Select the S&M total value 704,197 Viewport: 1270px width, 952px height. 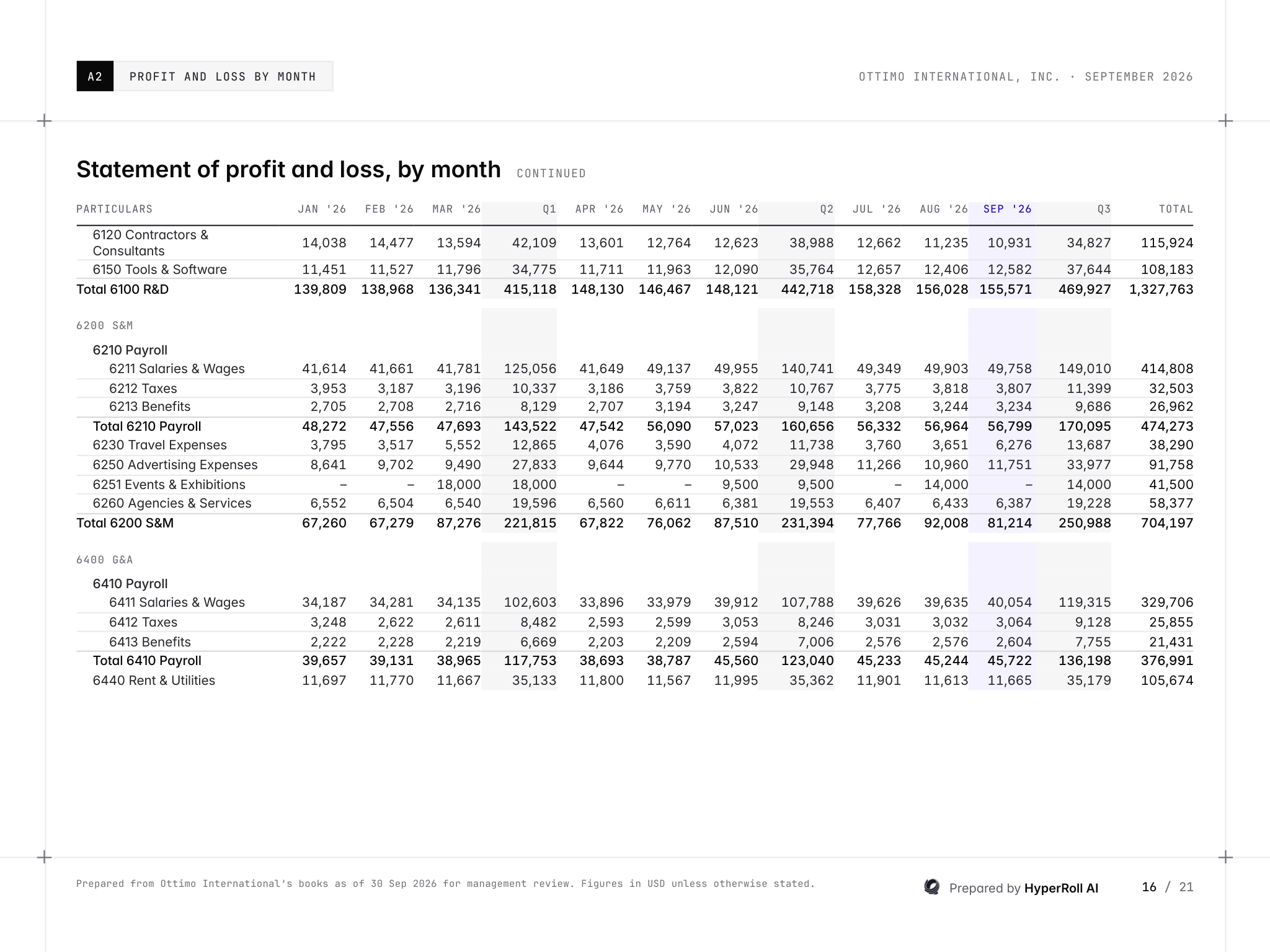click(1167, 523)
